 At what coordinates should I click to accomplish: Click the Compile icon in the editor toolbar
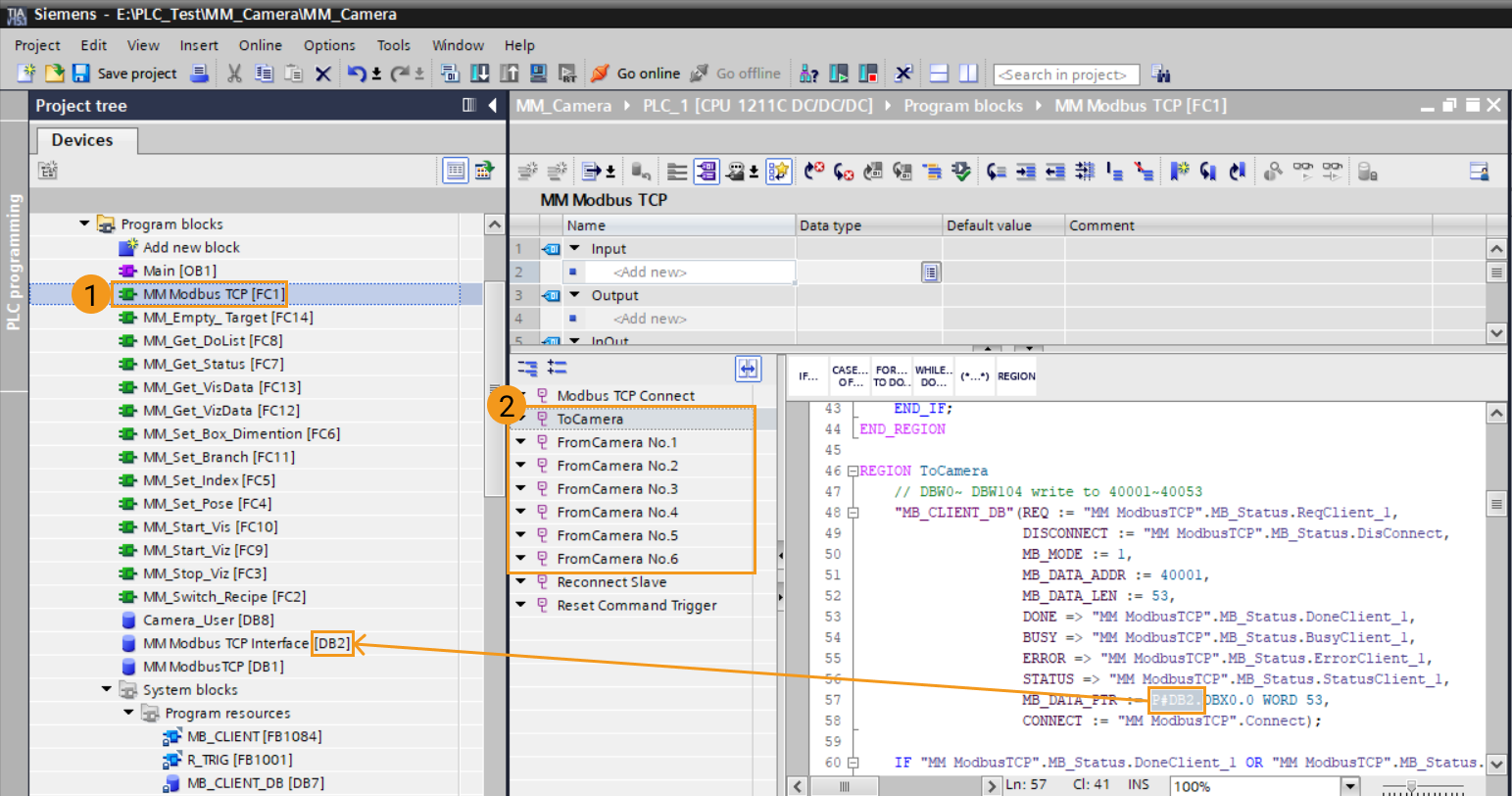961,172
